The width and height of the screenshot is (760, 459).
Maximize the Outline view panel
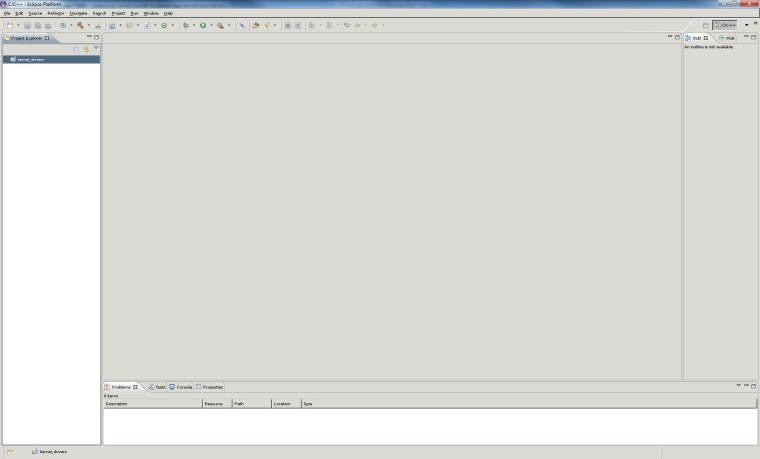pos(754,37)
